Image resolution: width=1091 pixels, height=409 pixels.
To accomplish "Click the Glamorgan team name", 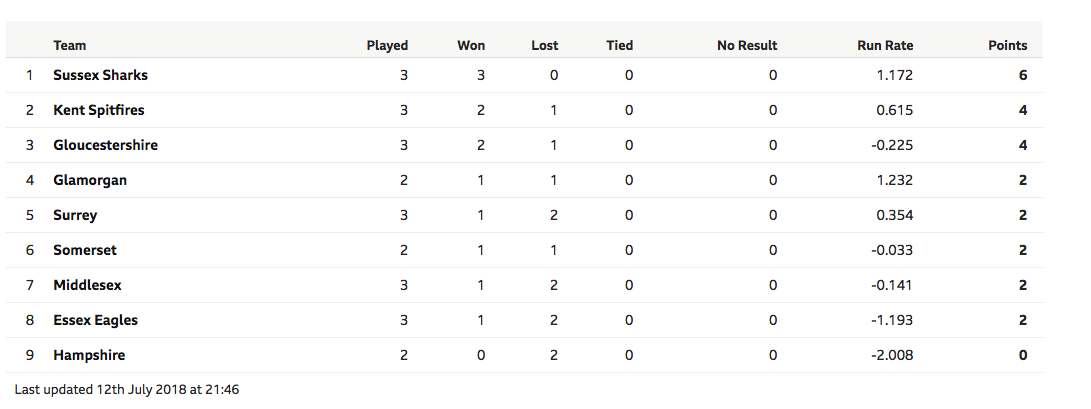I will (x=90, y=180).
